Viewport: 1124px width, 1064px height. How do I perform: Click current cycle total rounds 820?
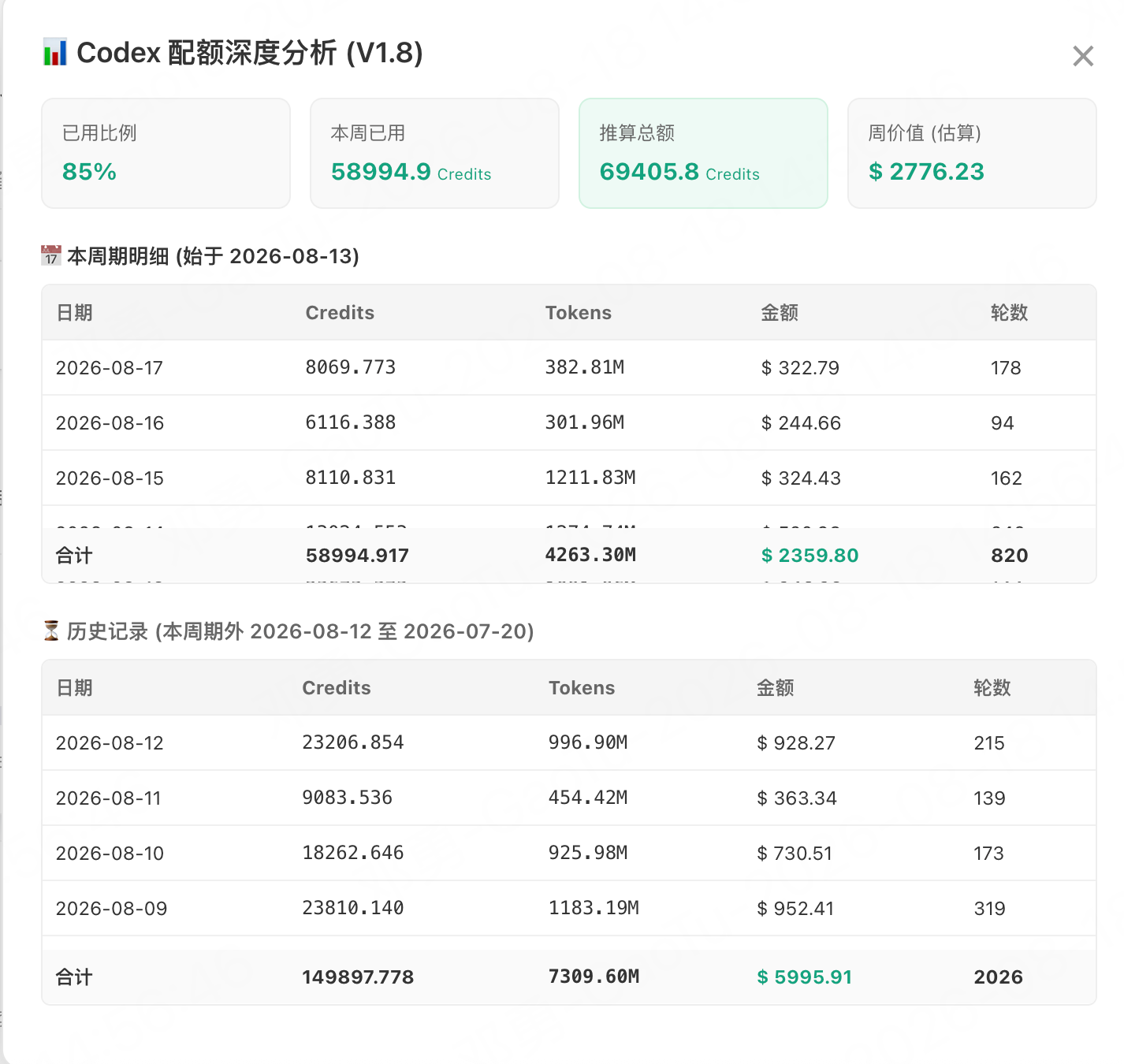[1009, 556]
